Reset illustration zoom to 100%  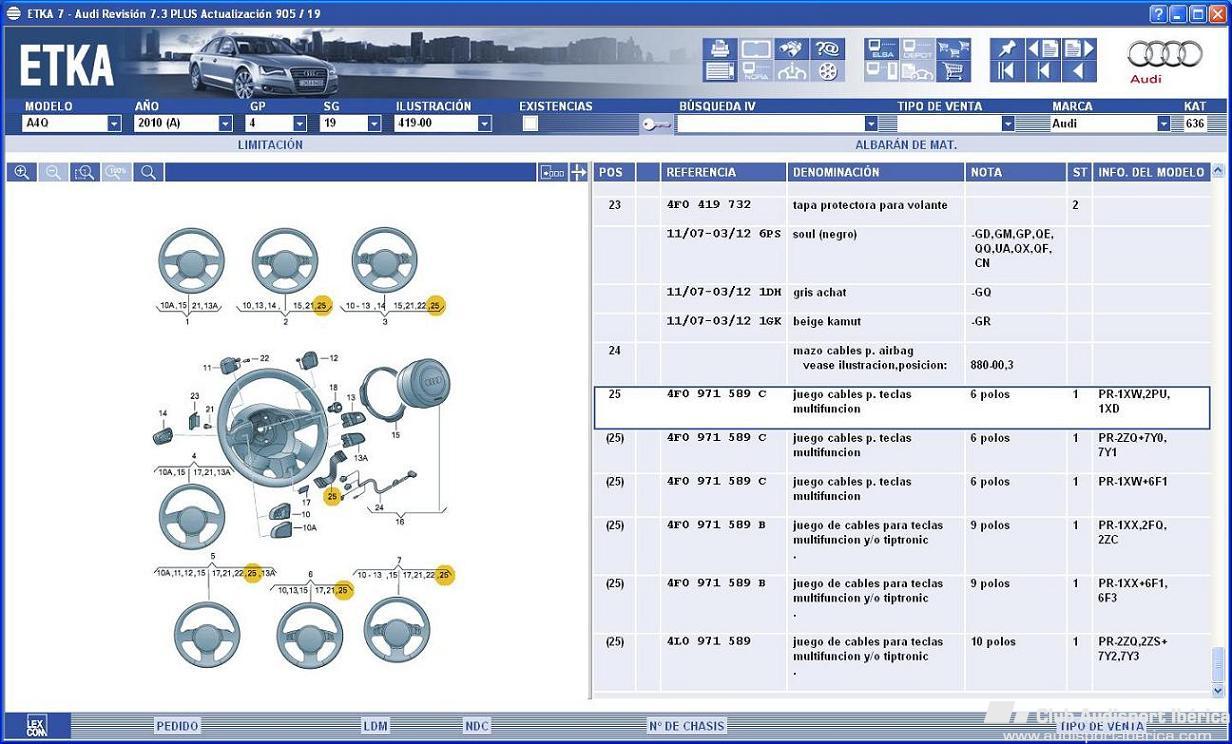(117, 172)
